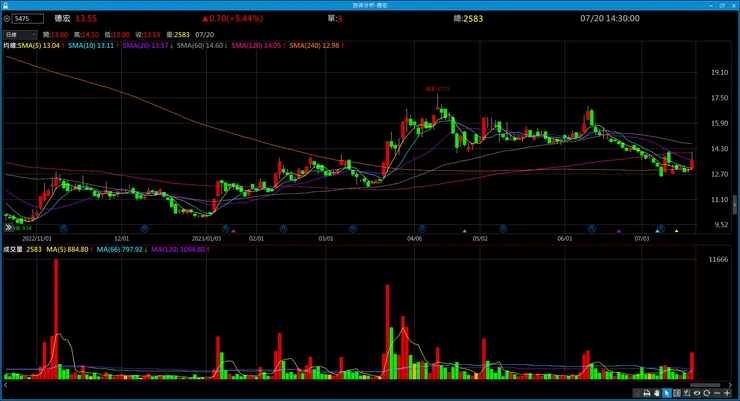Select the arrow cursor tool
This screenshot has width=740, height=401.
(666, 393)
